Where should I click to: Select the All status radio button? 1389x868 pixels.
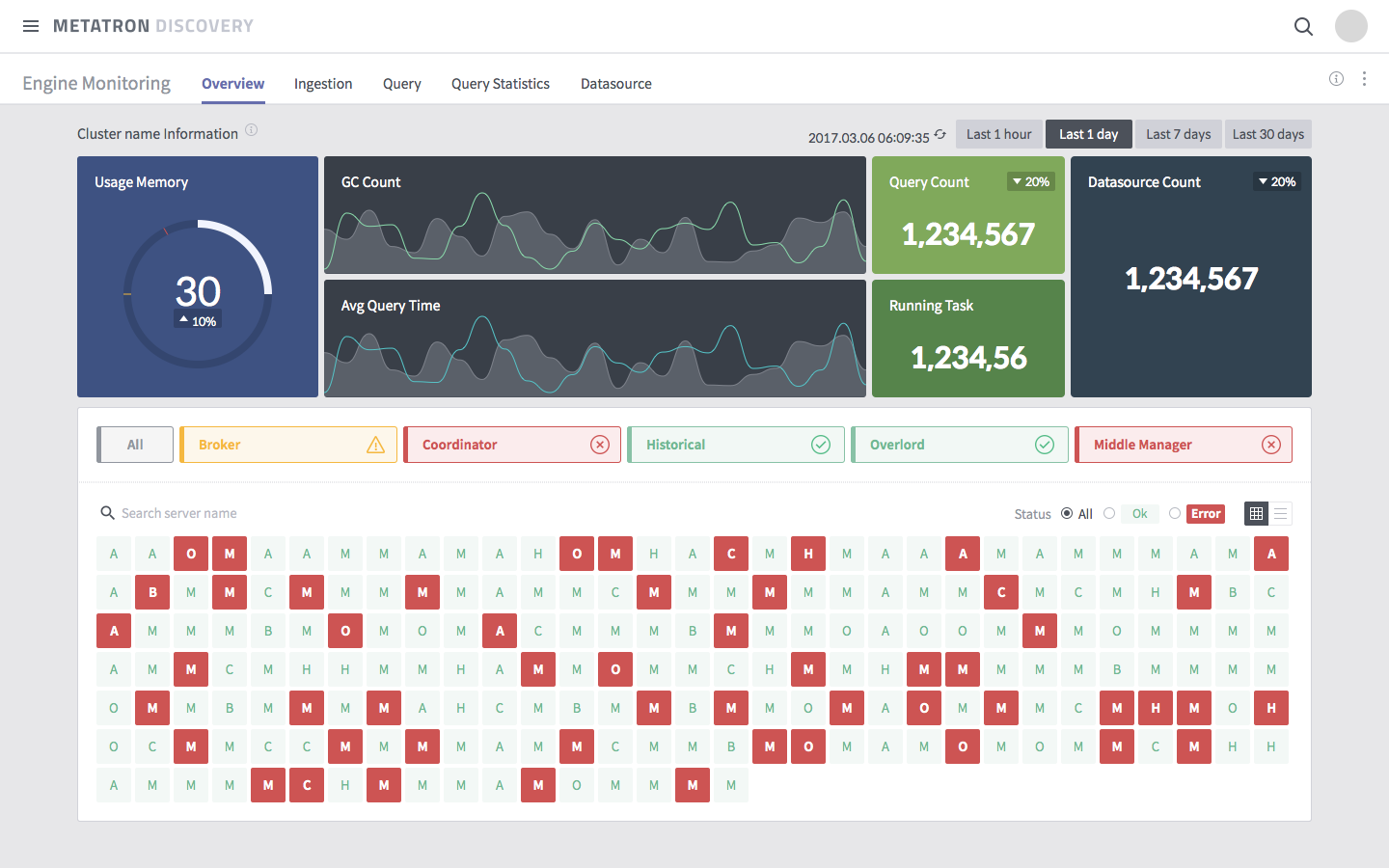[1067, 513]
